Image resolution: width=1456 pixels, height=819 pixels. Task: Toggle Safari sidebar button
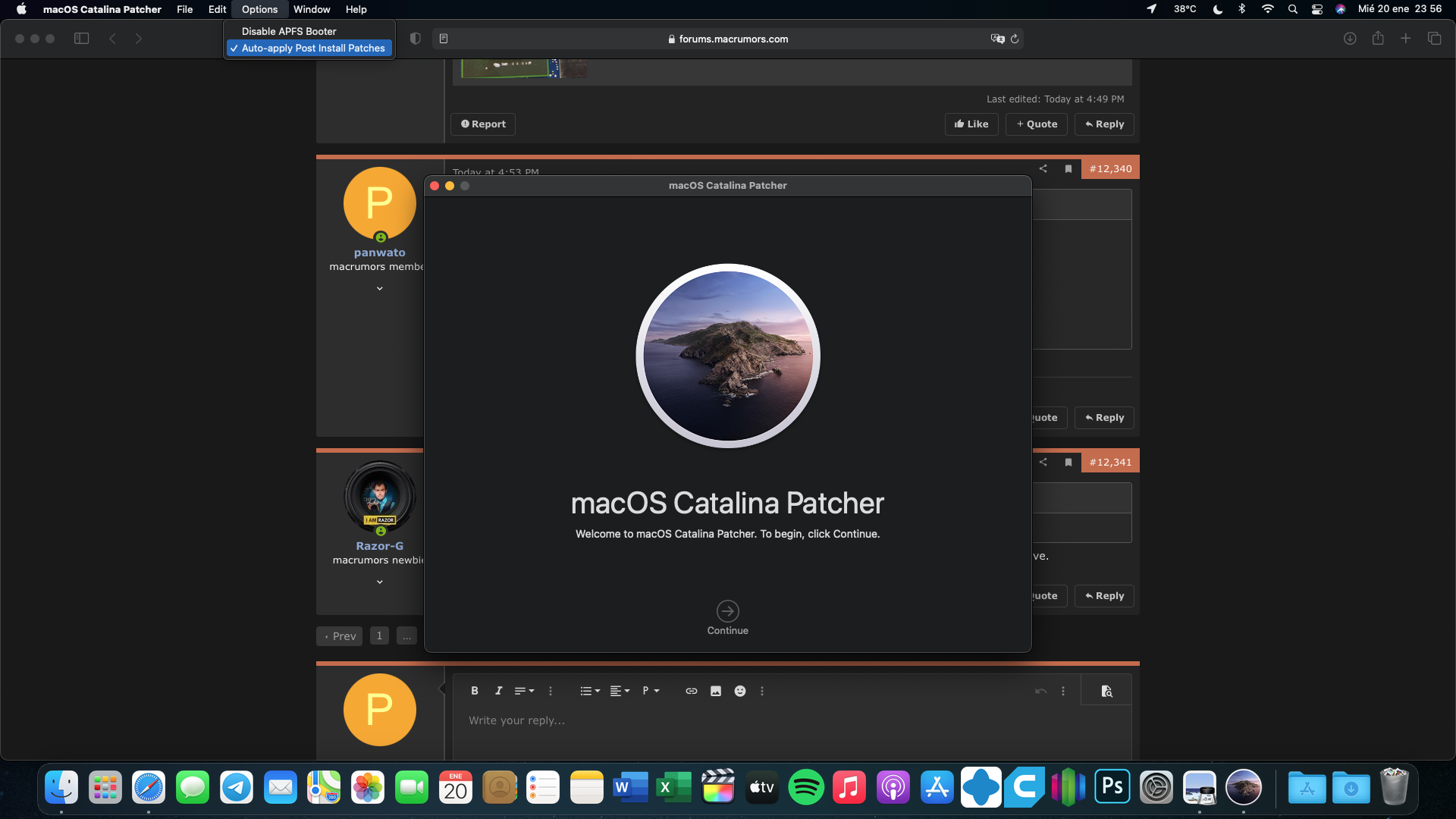pyautogui.click(x=81, y=39)
